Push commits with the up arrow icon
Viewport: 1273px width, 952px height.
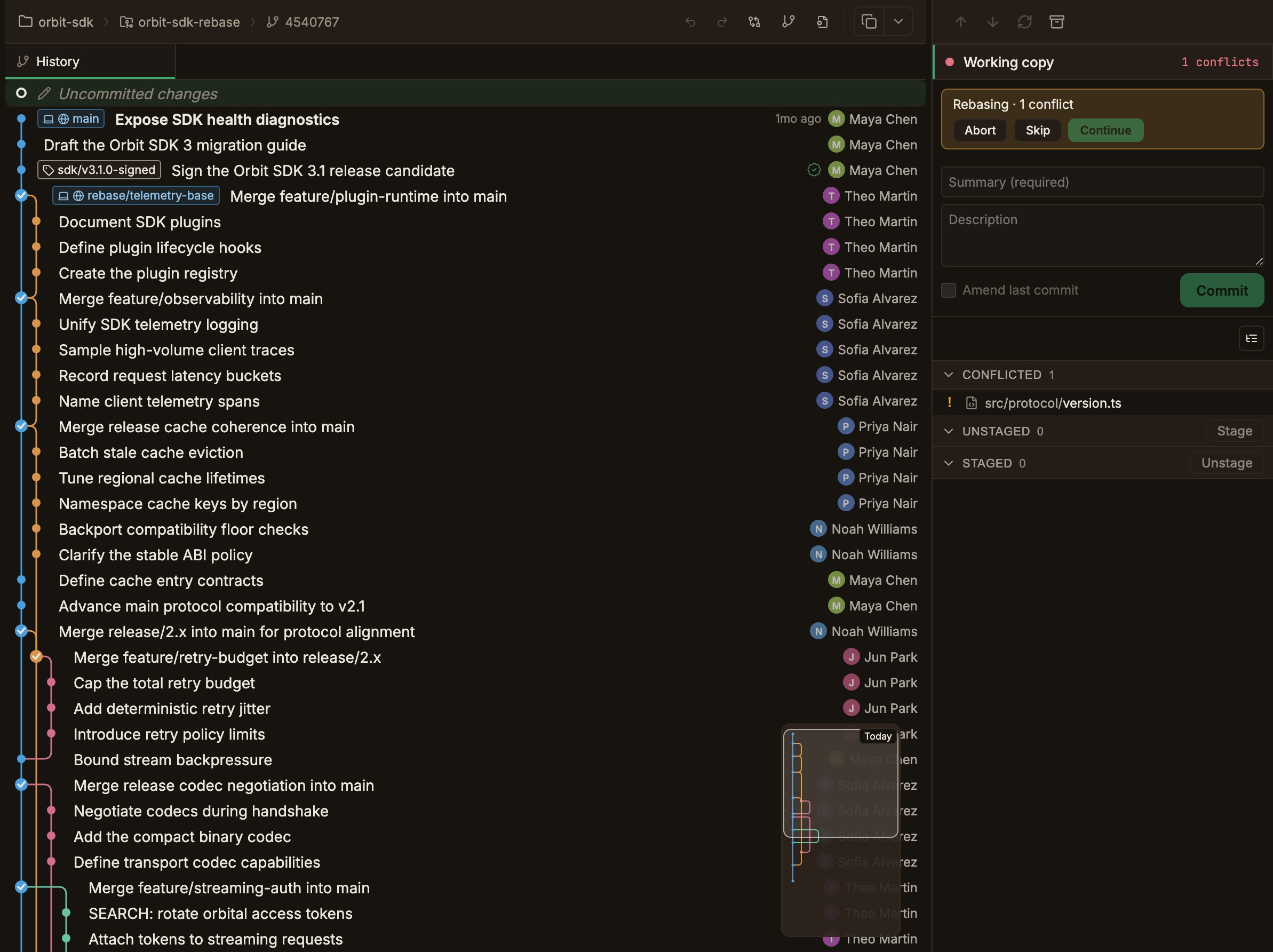click(x=960, y=22)
